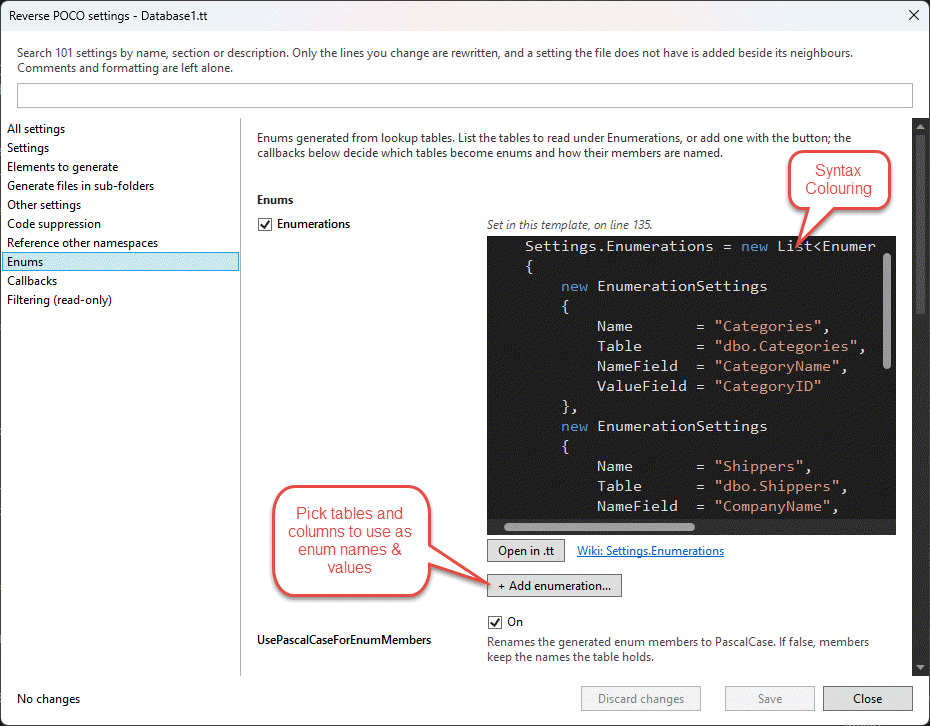Click the "CompanyName" string in code
Image resolution: width=930 pixels, height=726 pixels.
coord(772,506)
